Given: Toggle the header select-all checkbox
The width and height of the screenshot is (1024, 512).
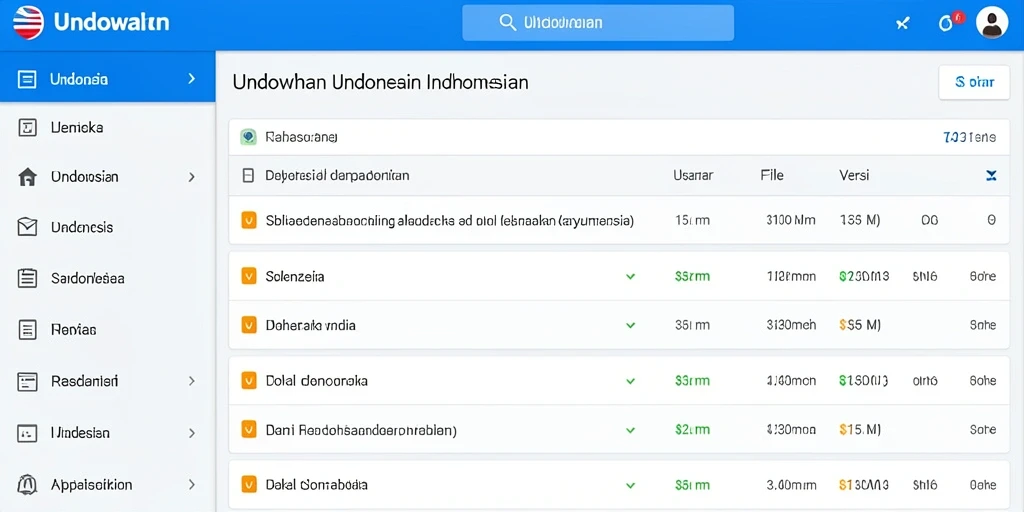Looking at the screenshot, I should click(248, 176).
